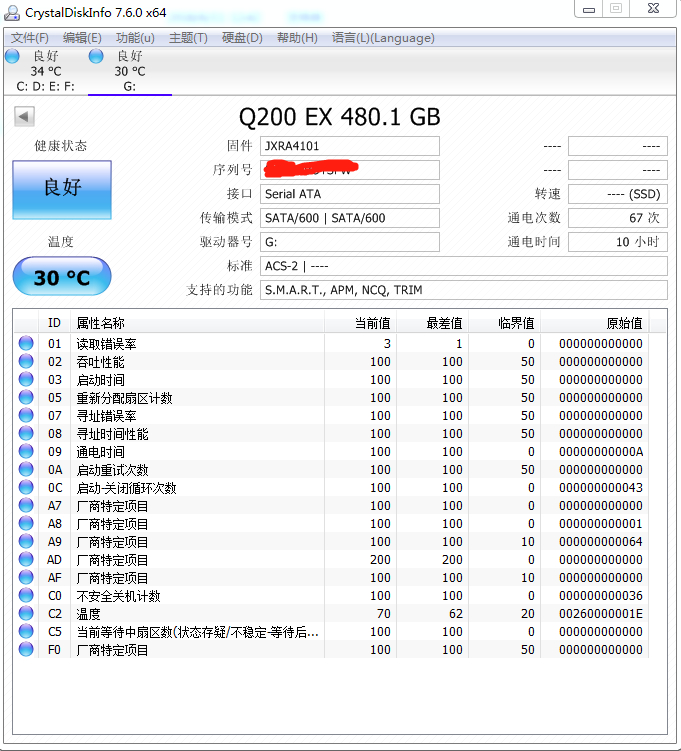This screenshot has height=751, width=681.
Task: Click status orb of row 08 寻址时间性能
Action: tap(26, 433)
